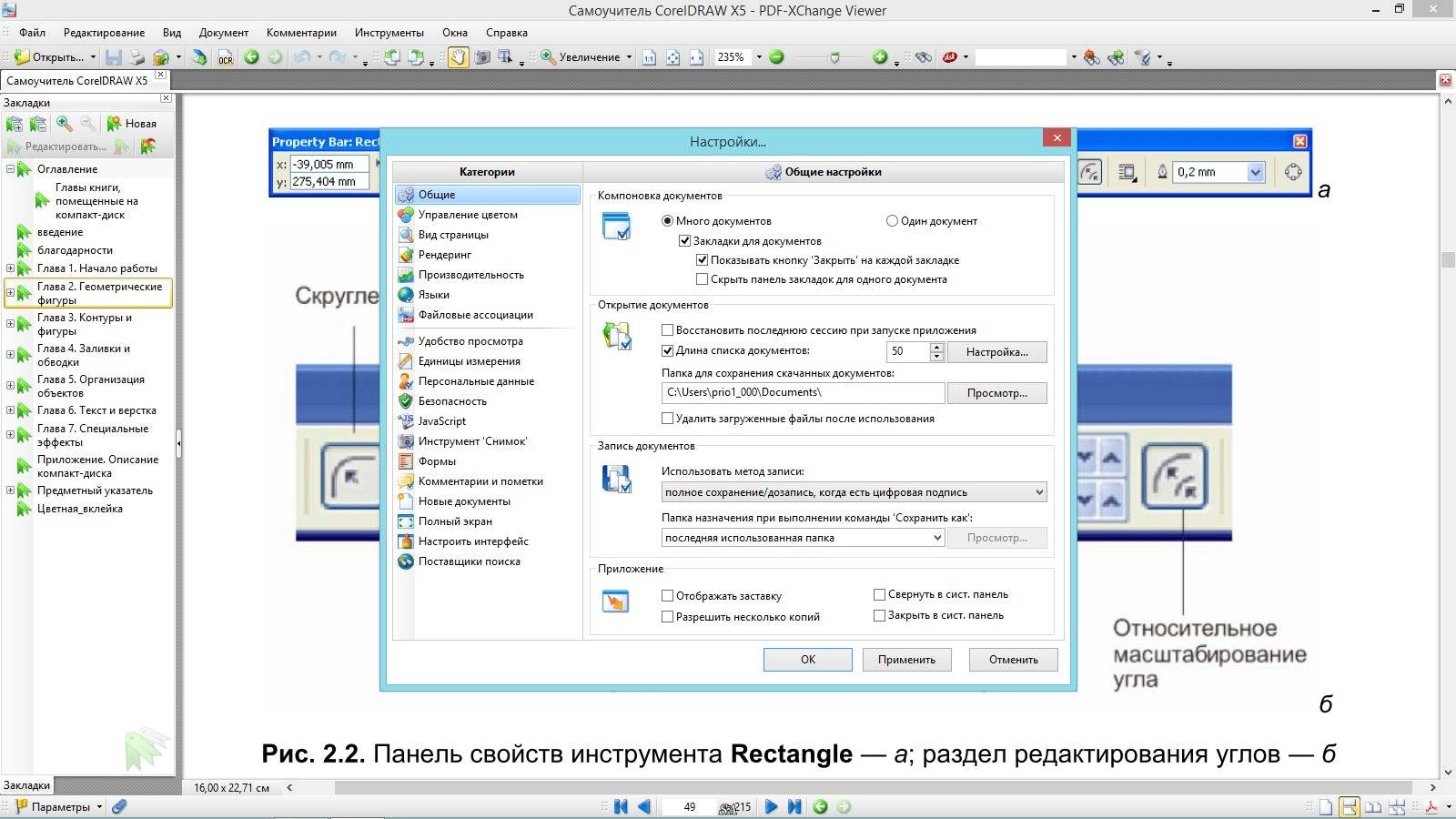1456x819 pixels.
Task: Click the rotate counterclockwise toolbar icon
Action: point(391,57)
